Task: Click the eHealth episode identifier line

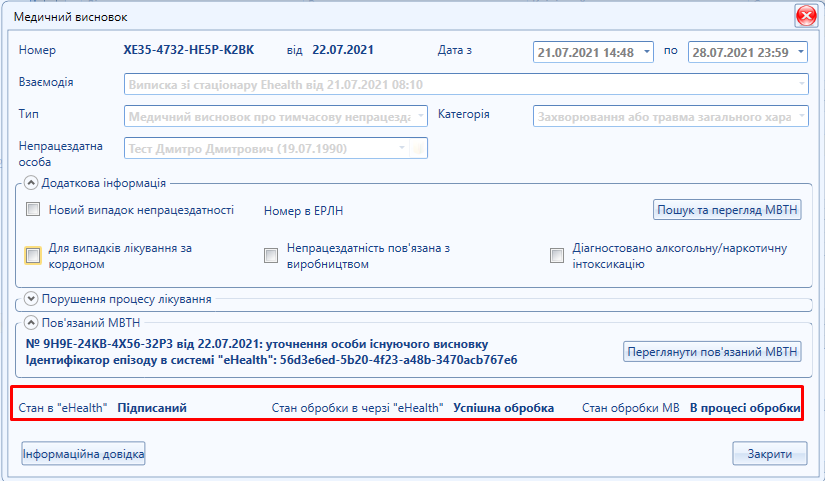Action: (x=271, y=360)
